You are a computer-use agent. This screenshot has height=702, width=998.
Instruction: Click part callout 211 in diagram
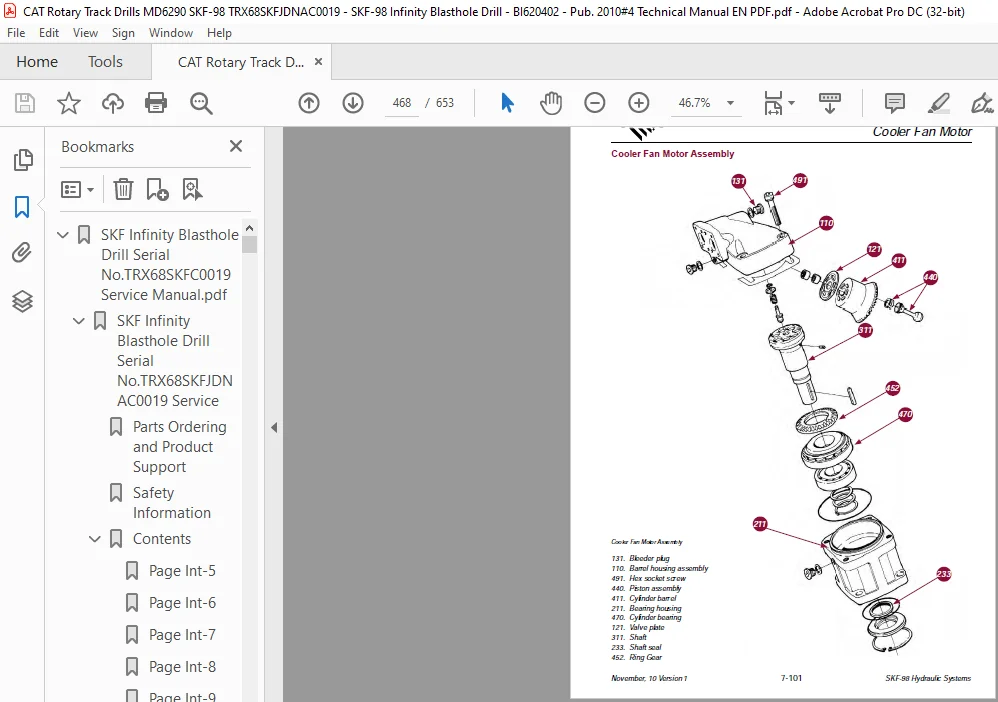(x=760, y=524)
